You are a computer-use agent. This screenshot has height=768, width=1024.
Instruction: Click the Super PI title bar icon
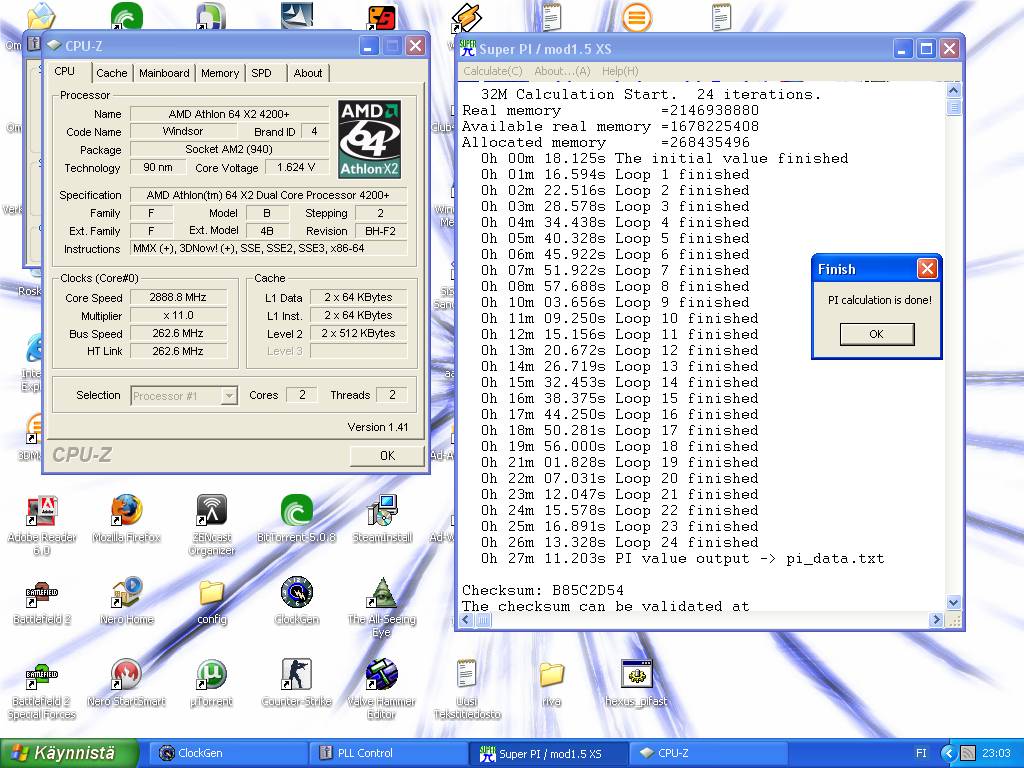(x=468, y=49)
